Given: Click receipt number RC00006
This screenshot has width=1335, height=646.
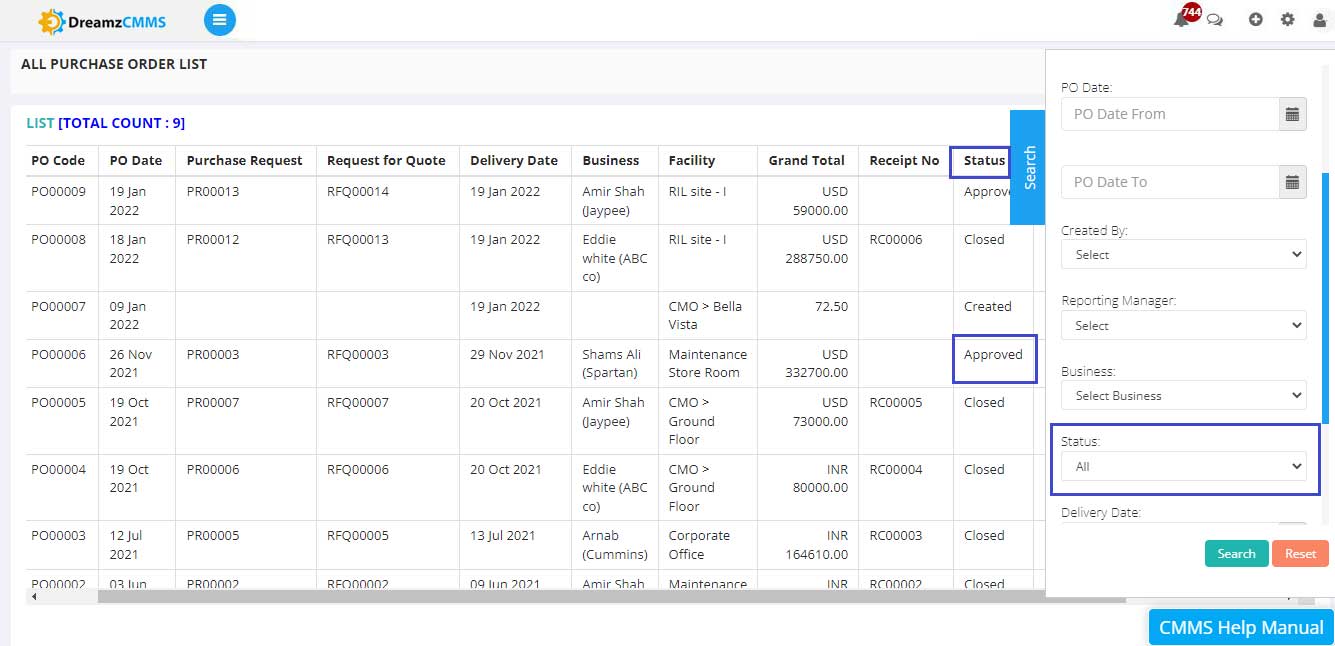Looking at the screenshot, I should point(896,239).
